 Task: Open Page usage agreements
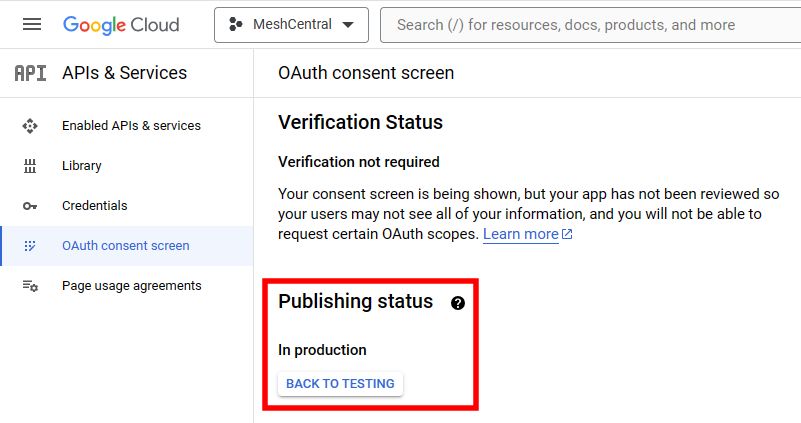131,286
